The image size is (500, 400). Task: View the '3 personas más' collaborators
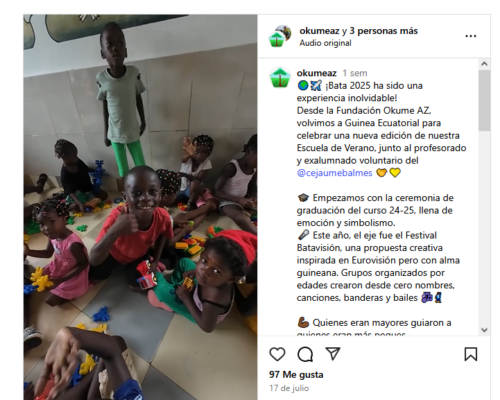[383, 31]
